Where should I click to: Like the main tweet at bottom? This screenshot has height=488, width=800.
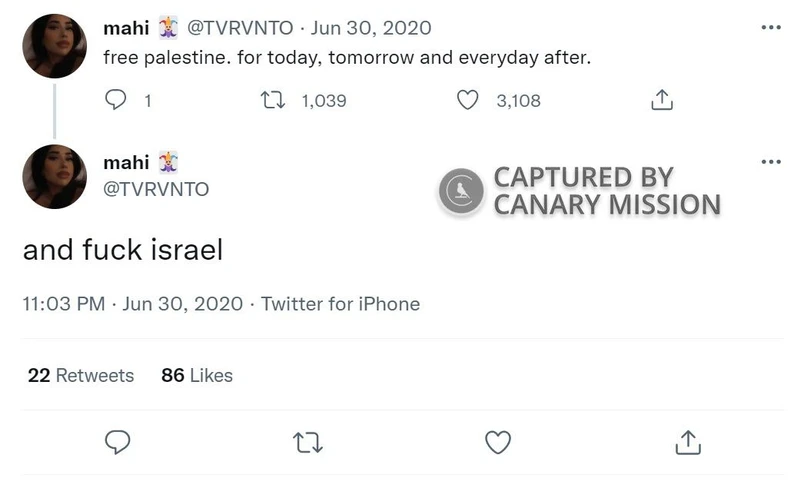[497, 442]
